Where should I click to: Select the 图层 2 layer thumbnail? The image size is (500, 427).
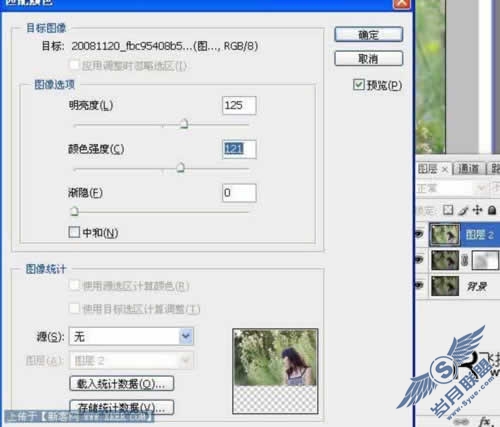(444, 235)
